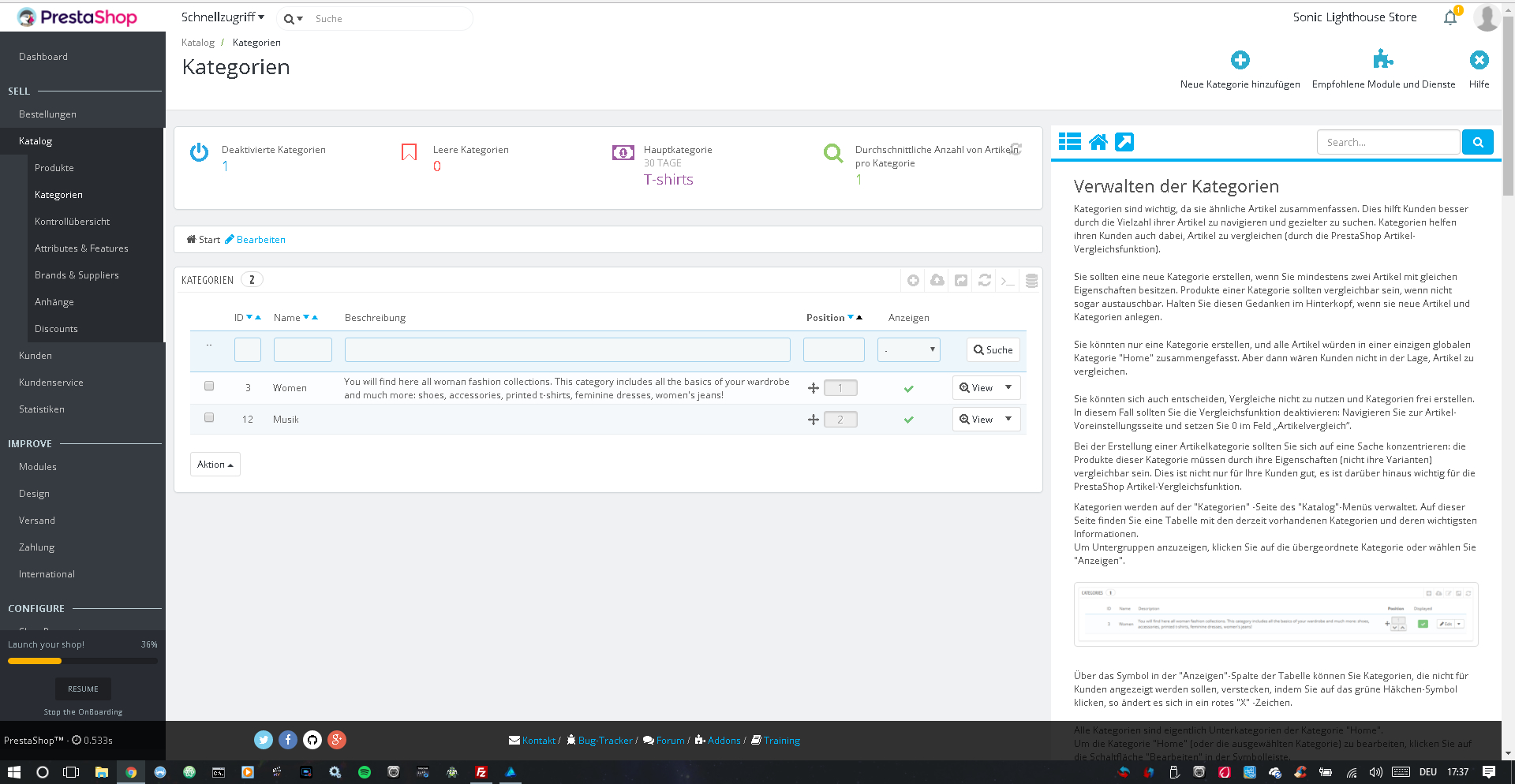
Task: Export to SQL Manager database icon
Action: [1031, 280]
